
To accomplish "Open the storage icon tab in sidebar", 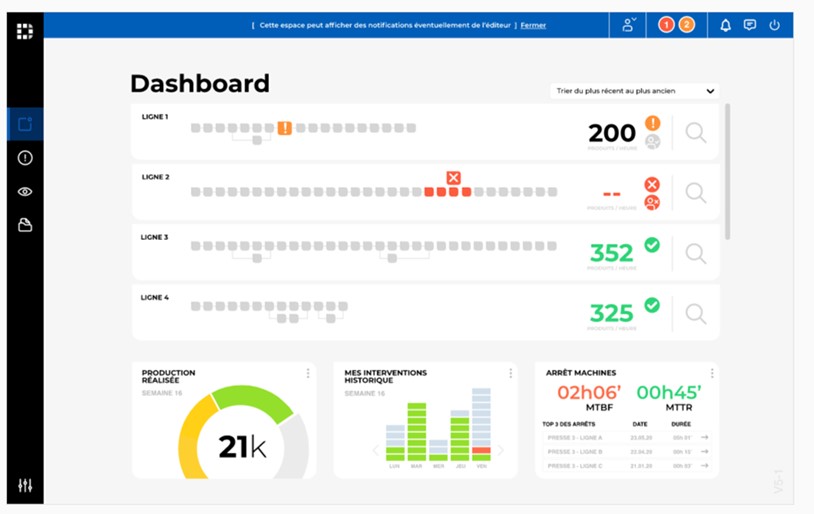I will (25, 225).
